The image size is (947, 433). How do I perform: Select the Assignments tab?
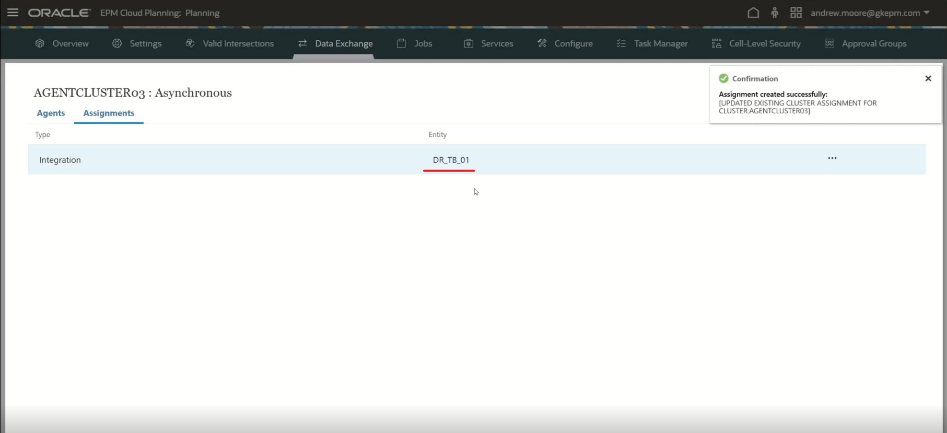click(108, 114)
